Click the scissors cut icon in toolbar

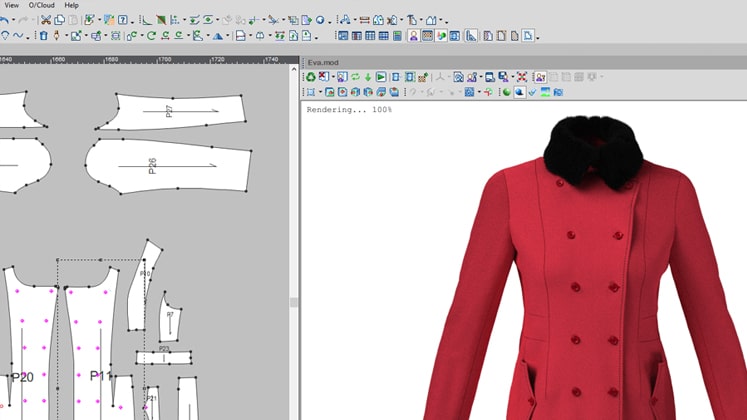coord(46,20)
